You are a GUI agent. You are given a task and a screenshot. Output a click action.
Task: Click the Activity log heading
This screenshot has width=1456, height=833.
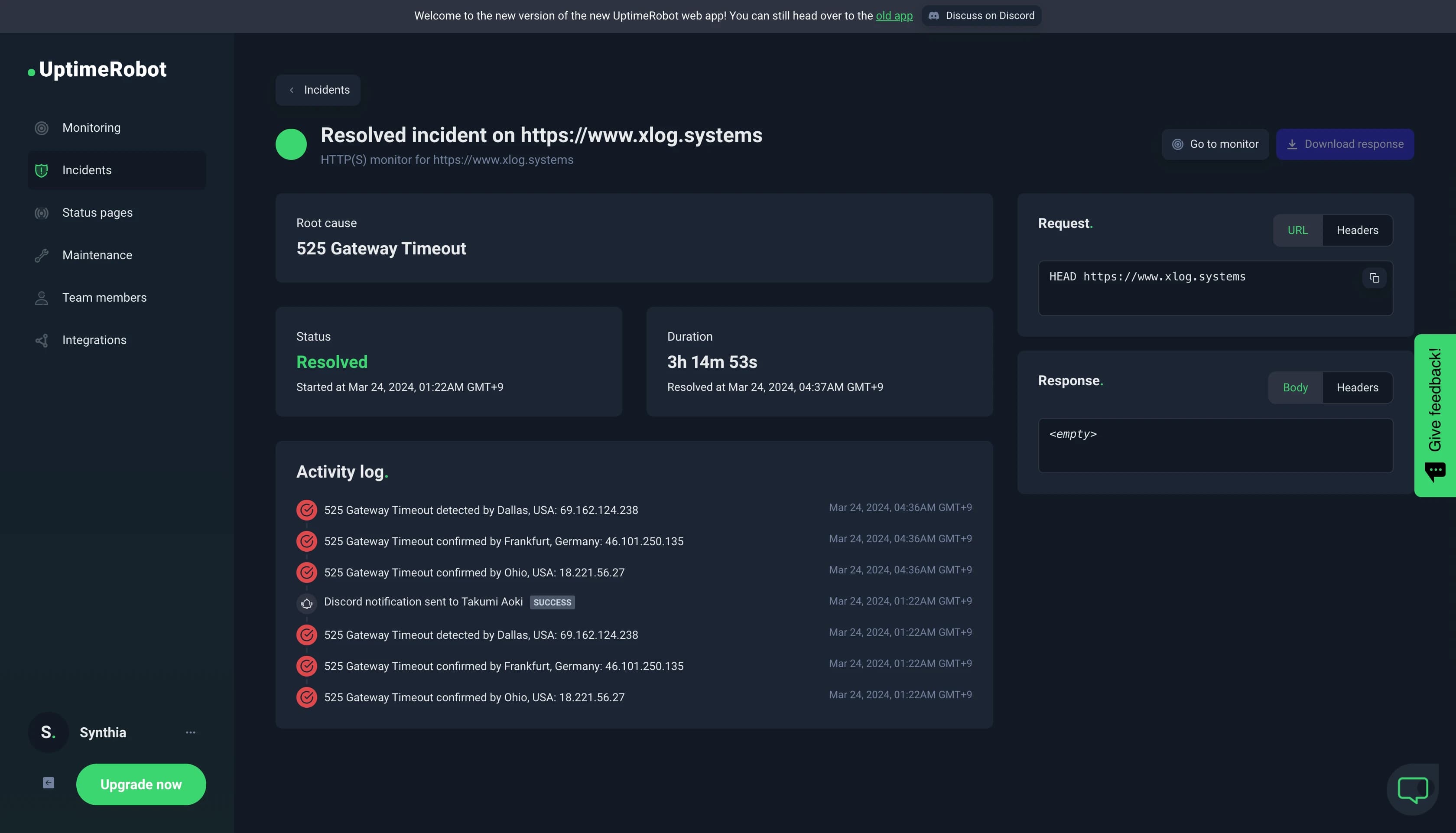(342, 472)
